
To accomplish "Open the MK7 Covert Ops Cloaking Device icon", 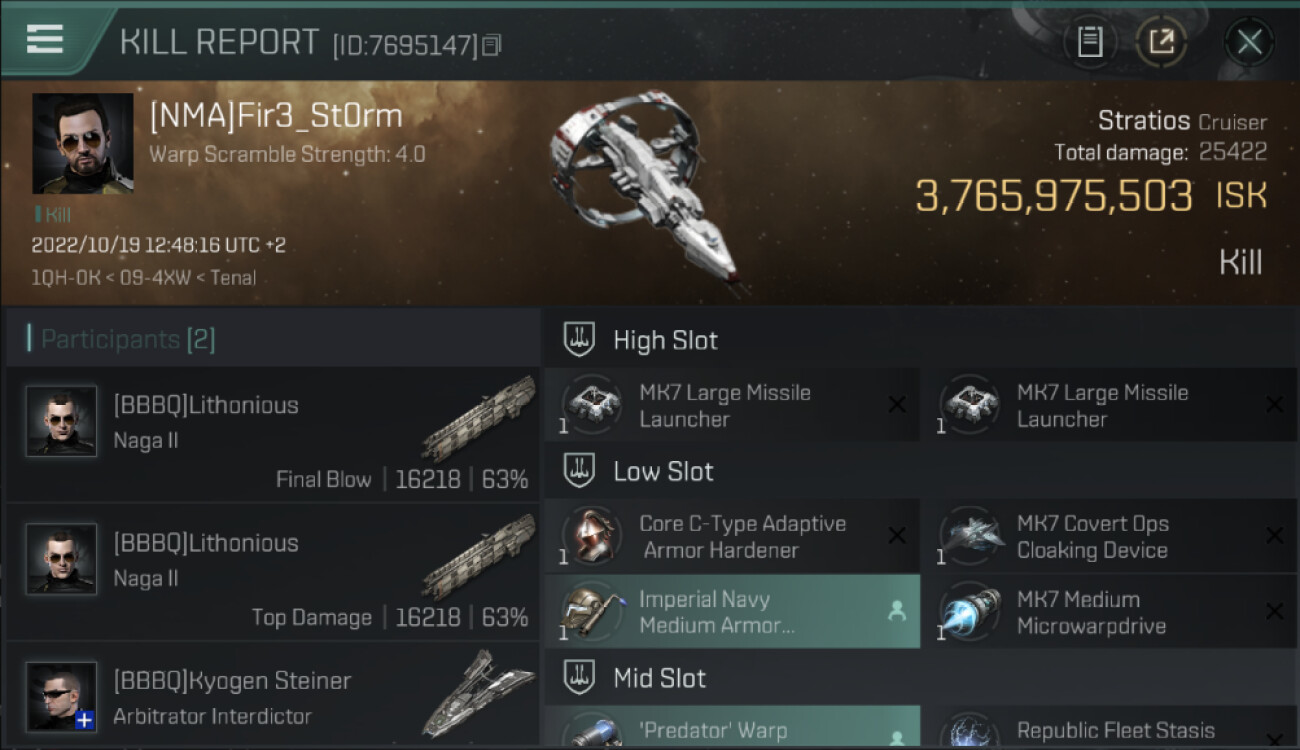I will [968, 536].
